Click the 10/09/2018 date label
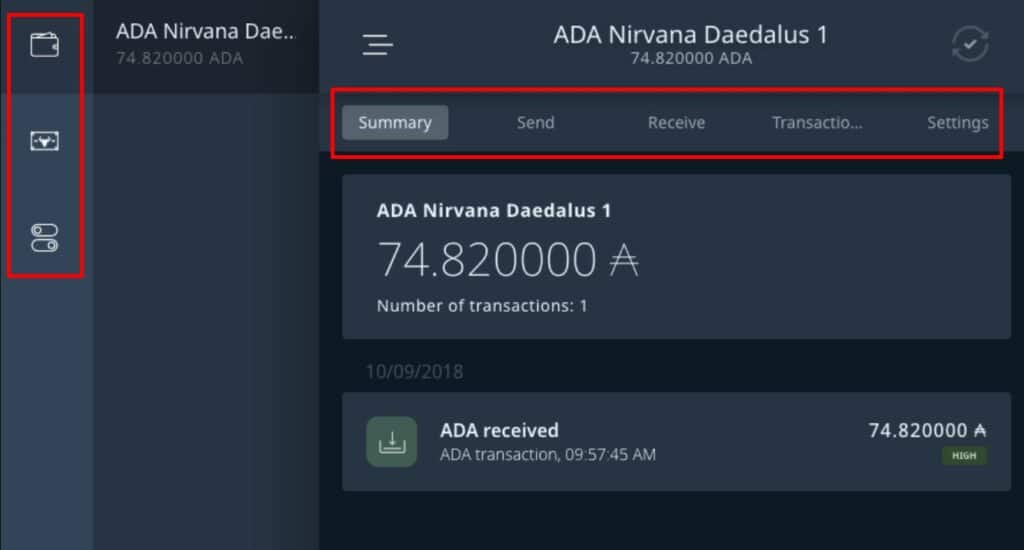This screenshot has height=550, width=1024. [x=414, y=372]
